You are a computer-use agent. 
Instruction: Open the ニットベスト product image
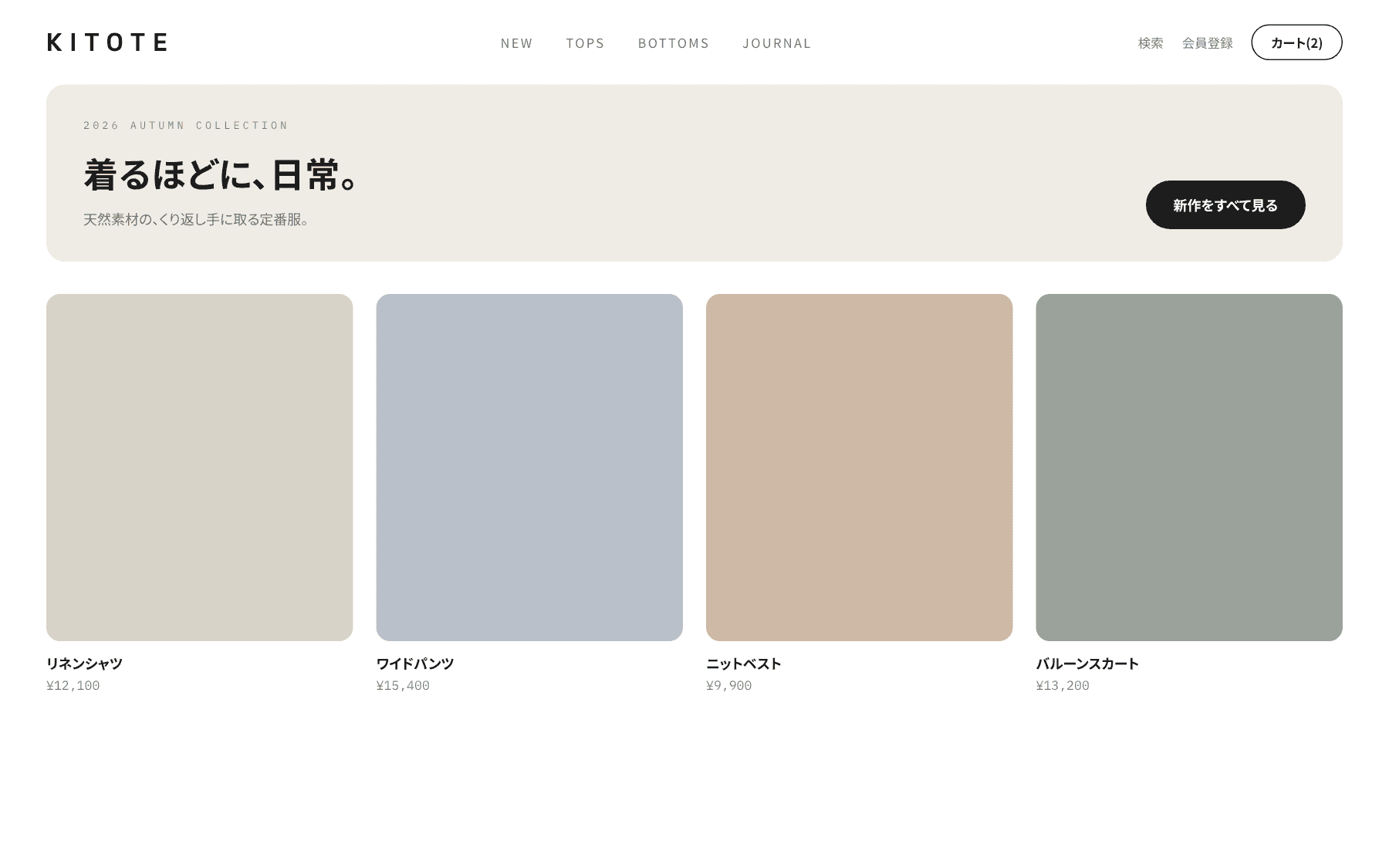859,468
